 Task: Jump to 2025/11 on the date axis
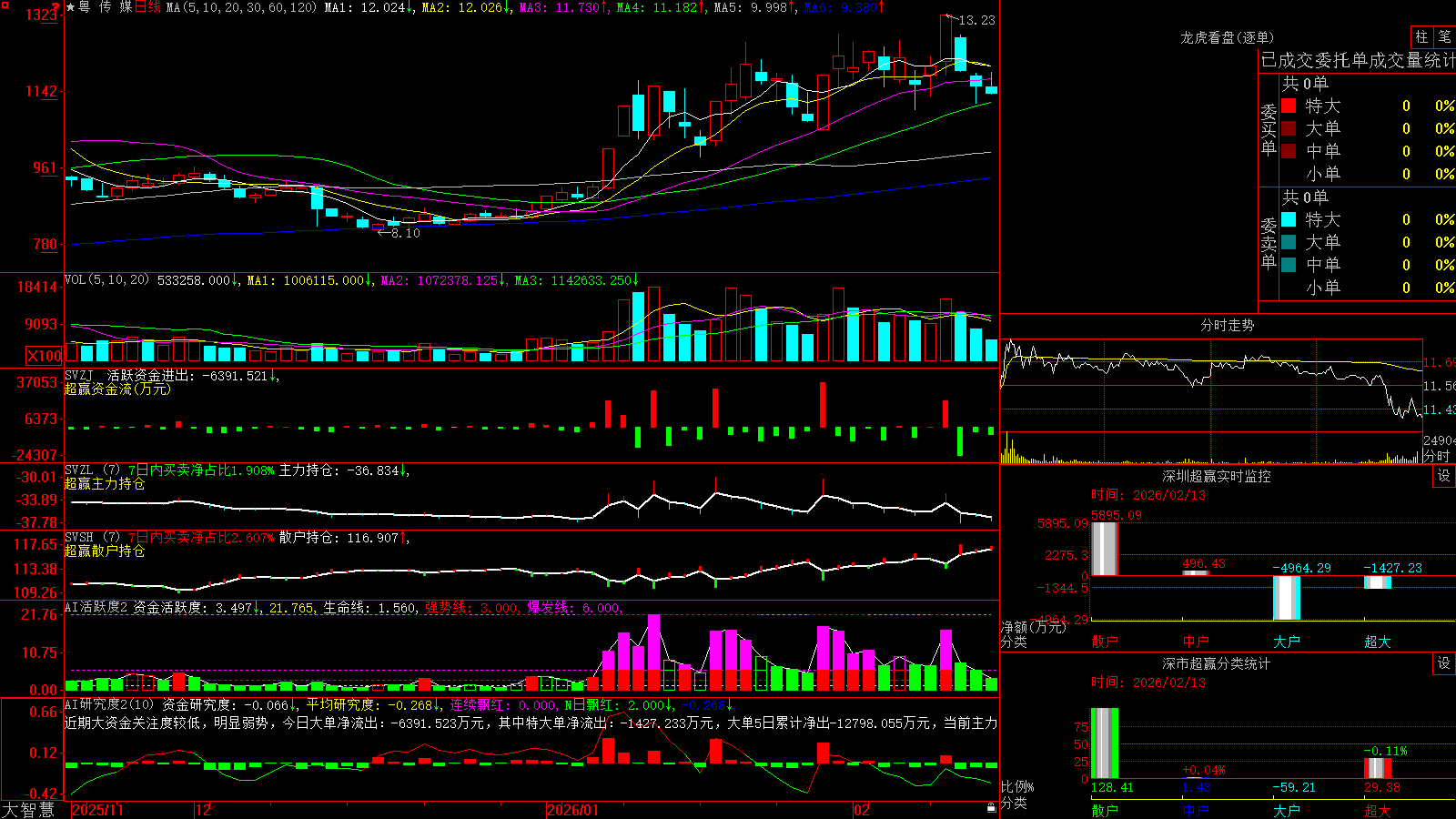pyautogui.click(x=97, y=810)
